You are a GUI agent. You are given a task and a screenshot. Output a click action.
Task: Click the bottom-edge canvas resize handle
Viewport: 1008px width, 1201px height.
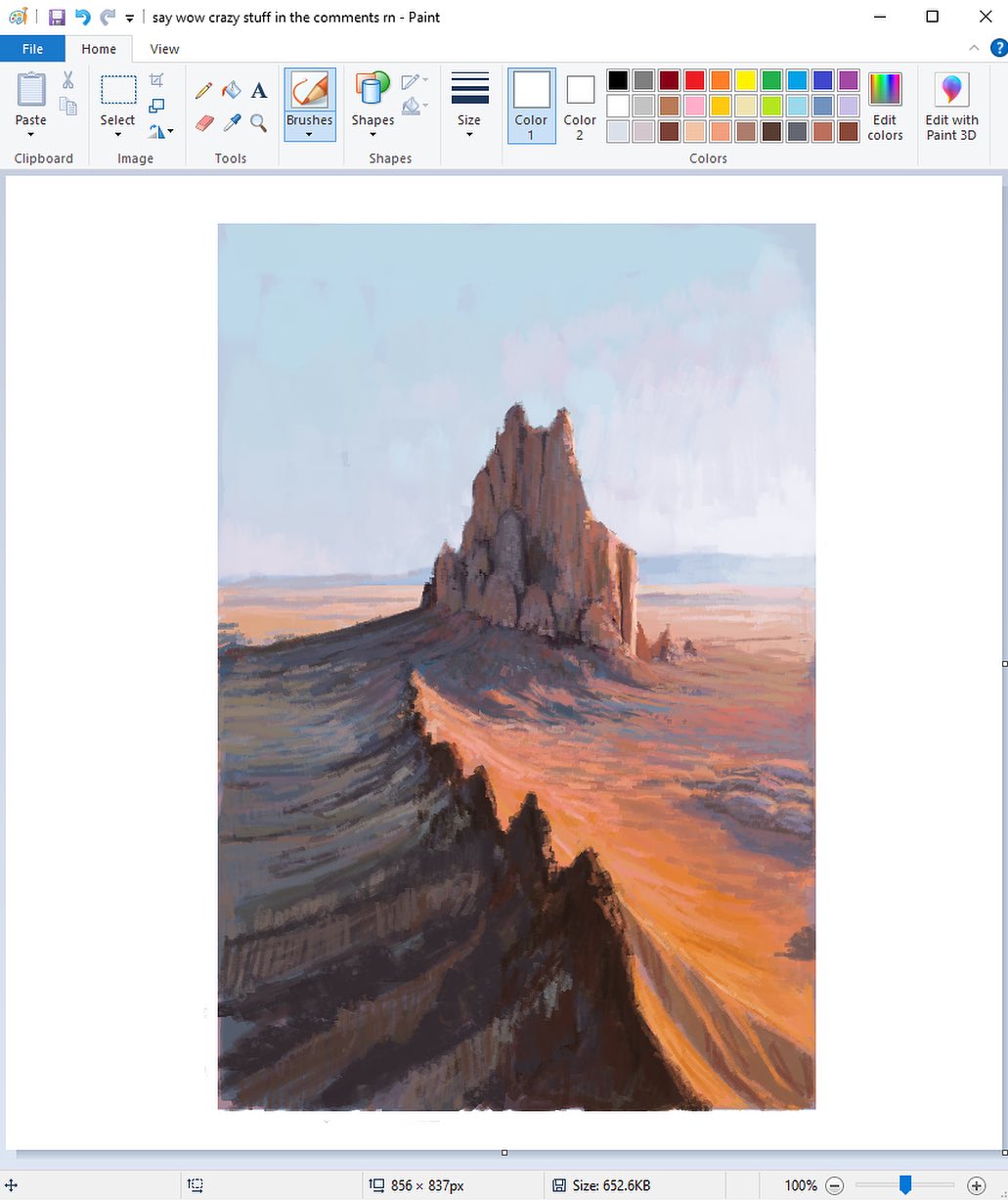coord(504,1152)
